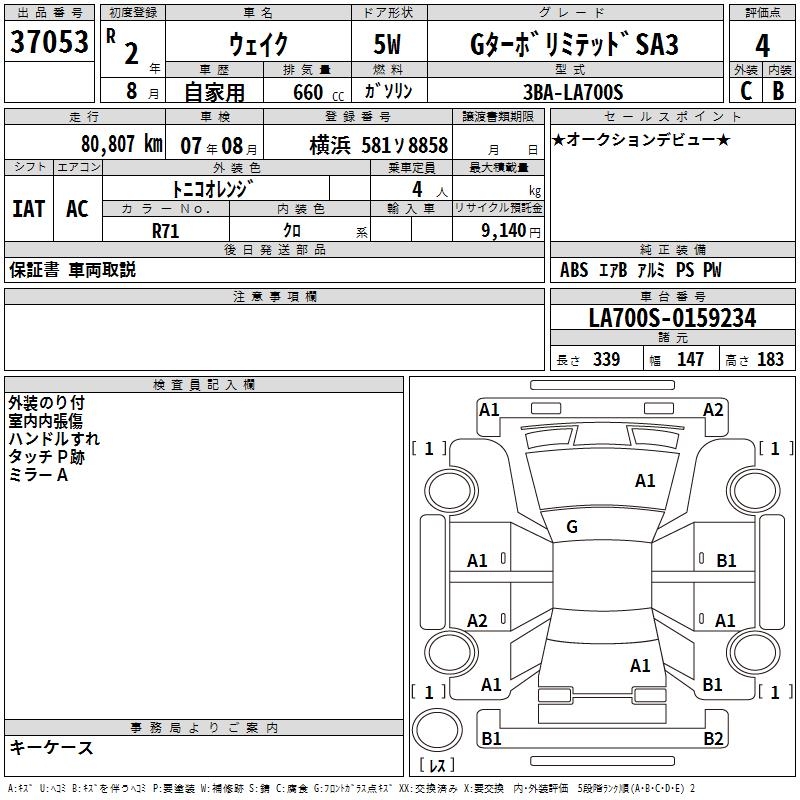Click the B2 mark on rear bumper
This screenshot has height=800, width=800.
click(713, 738)
